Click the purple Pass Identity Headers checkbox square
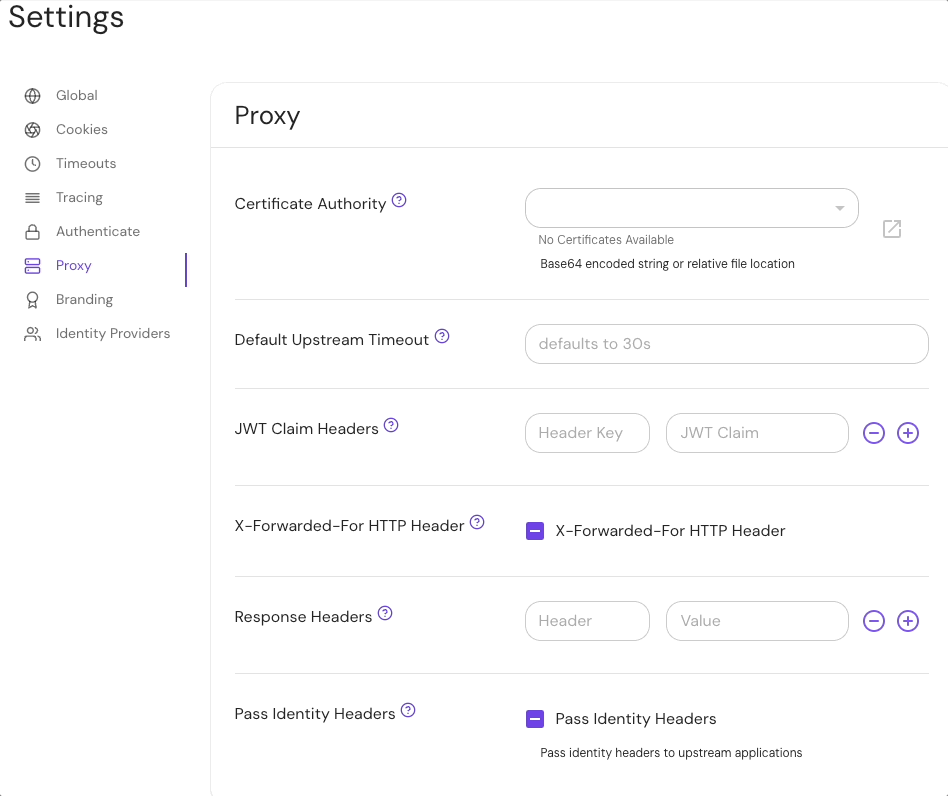Image resolution: width=948 pixels, height=796 pixels. [534, 718]
